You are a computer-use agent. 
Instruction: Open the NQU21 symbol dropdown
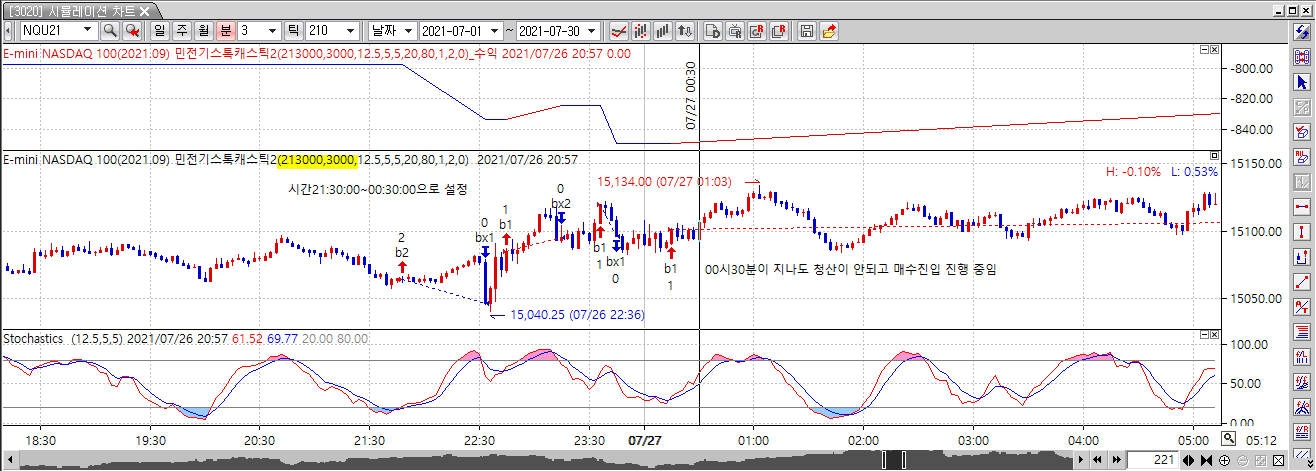click(x=88, y=31)
